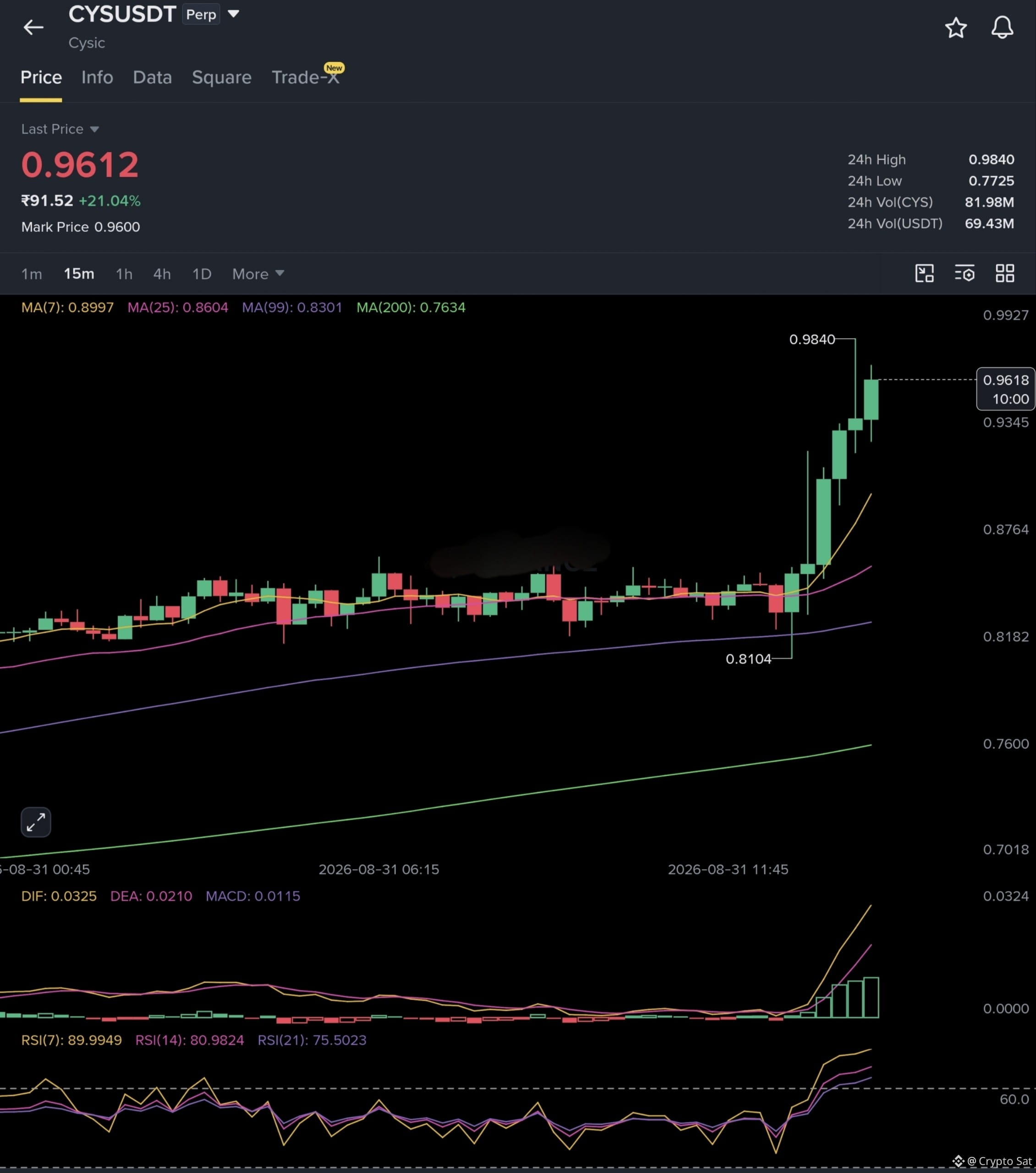Switch to the Price tab
The height and width of the screenshot is (1173, 1036).
(41, 77)
